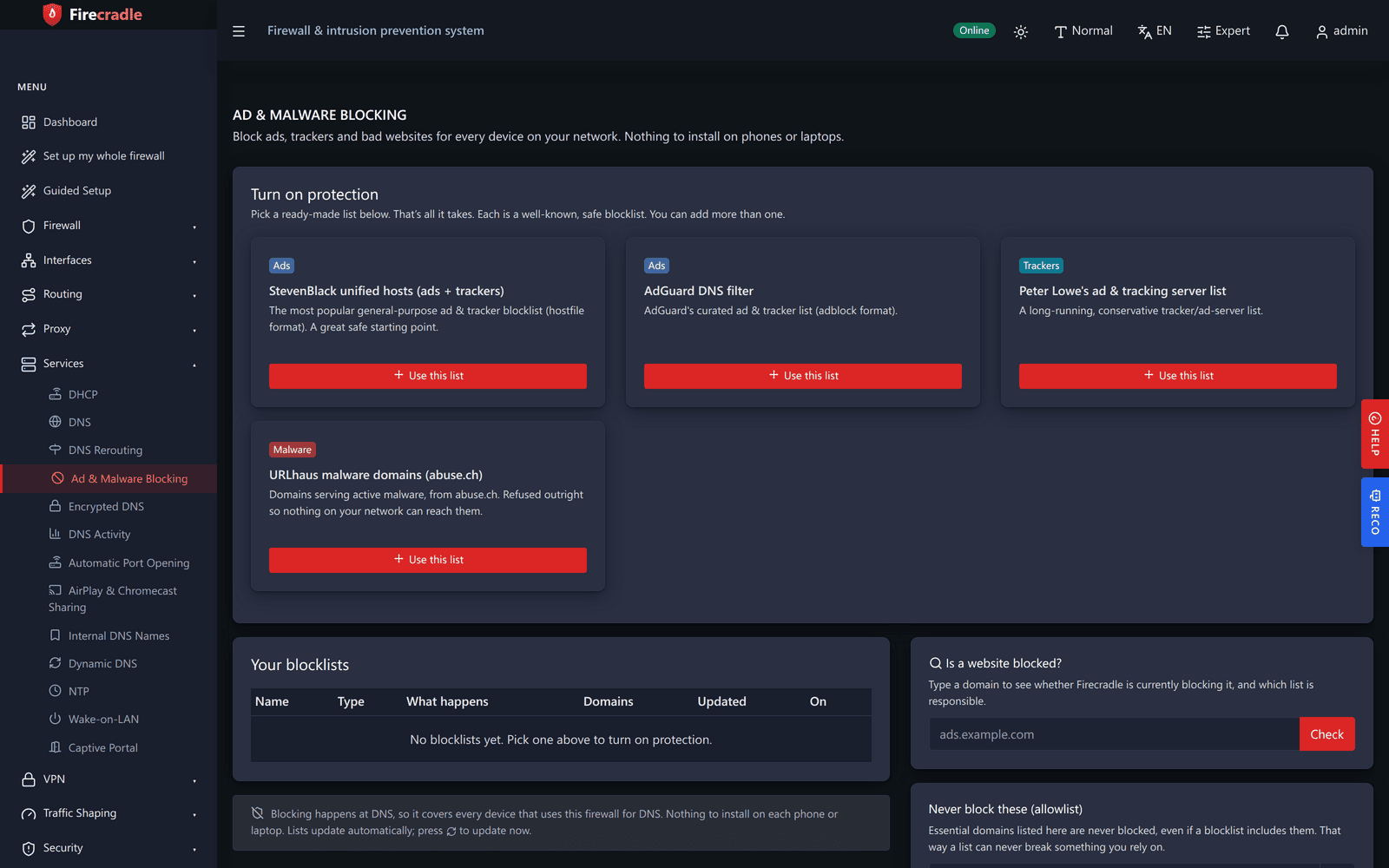
Task: Click the VPN padlock icon
Action: [29, 779]
